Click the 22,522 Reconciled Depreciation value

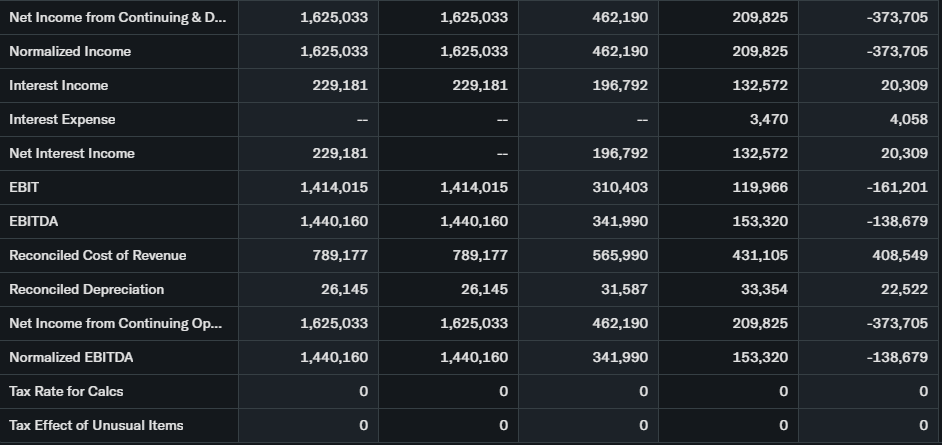point(904,290)
